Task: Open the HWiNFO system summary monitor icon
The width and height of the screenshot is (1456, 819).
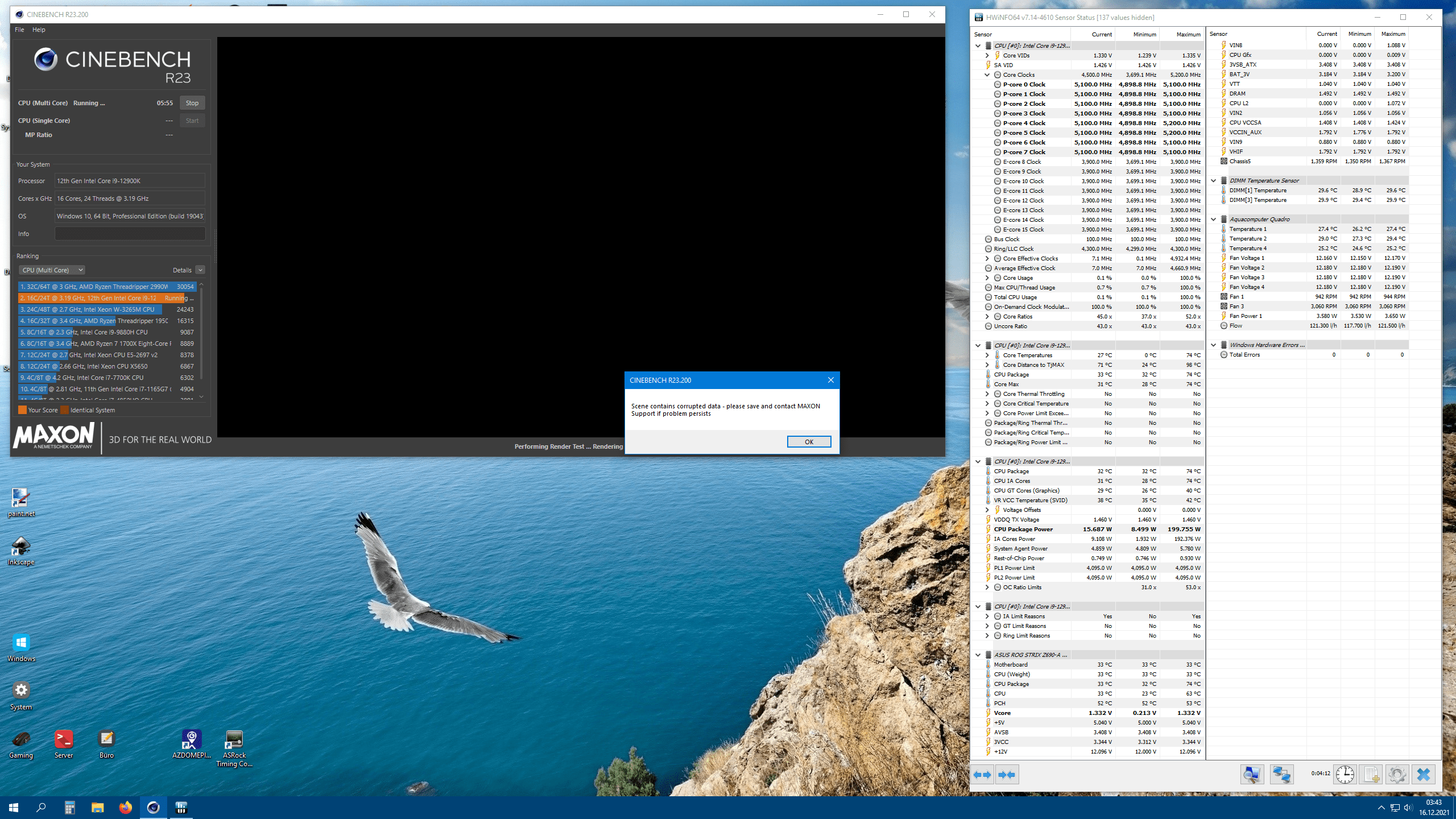Action: [x=1252, y=775]
